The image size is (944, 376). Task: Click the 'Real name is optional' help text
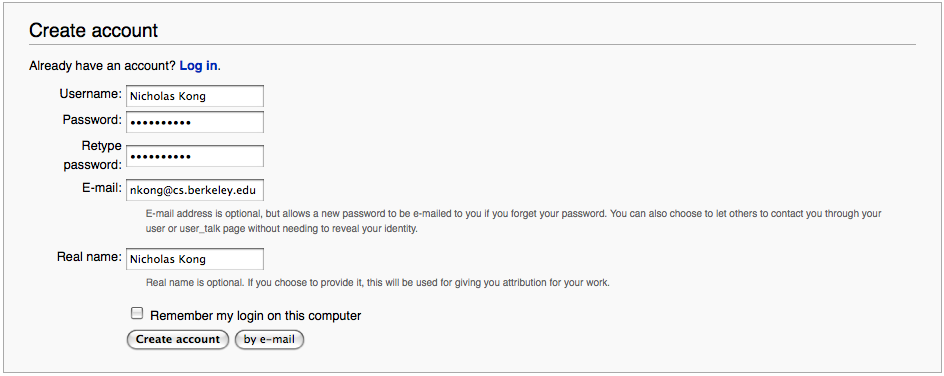pos(377,282)
